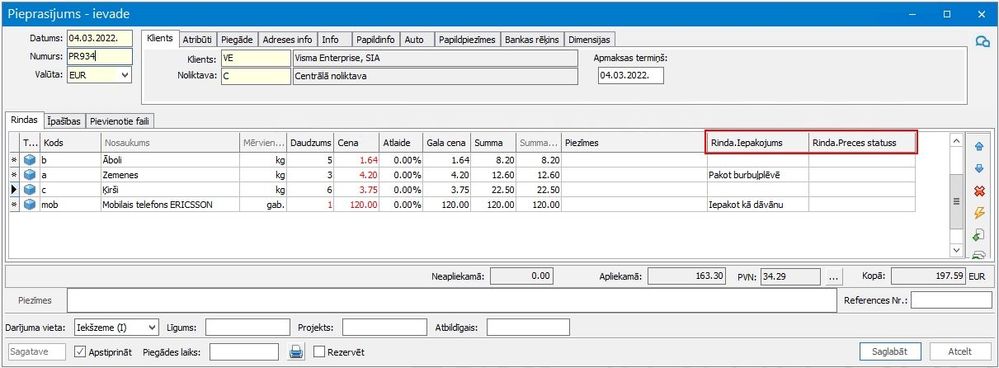Click the Kods column header
Viewport: 999px width, 368px height.
click(x=71, y=143)
